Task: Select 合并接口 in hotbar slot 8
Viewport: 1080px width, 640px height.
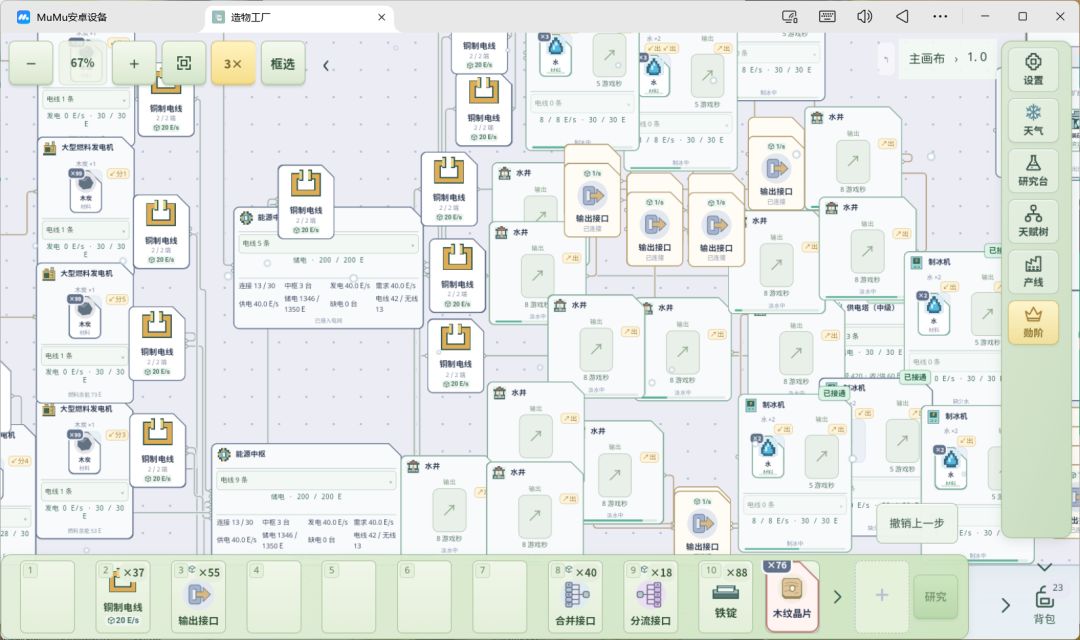Action: (575, 596)
